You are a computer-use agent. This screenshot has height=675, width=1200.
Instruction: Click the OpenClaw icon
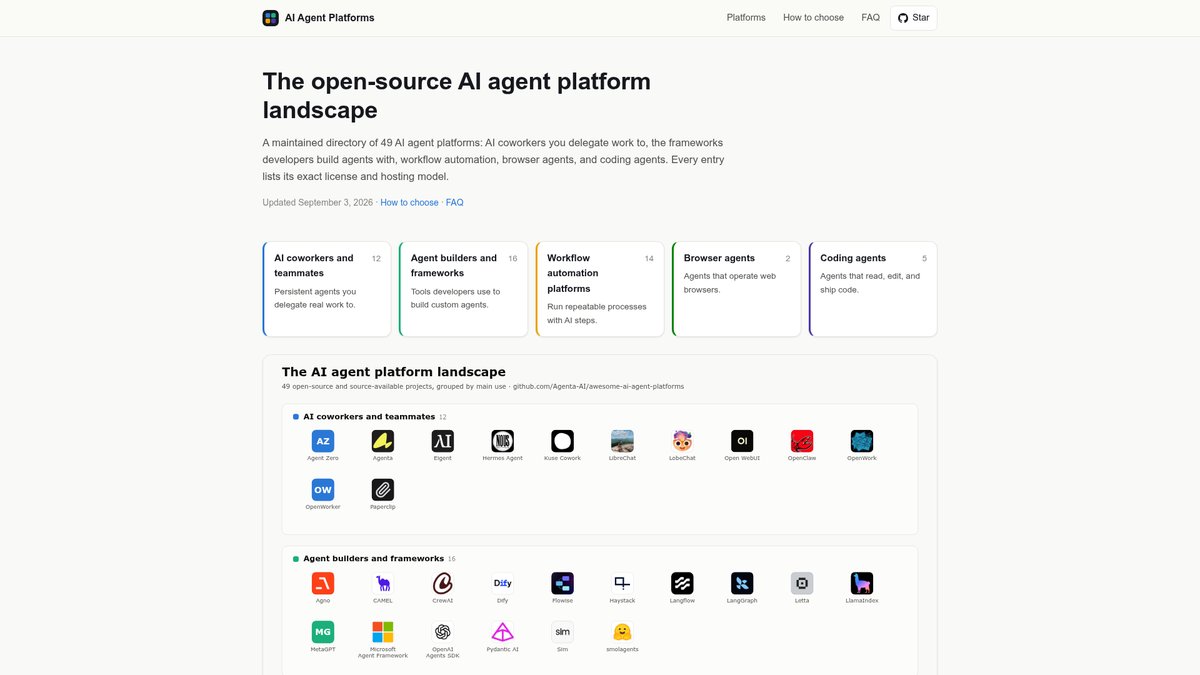802,441
